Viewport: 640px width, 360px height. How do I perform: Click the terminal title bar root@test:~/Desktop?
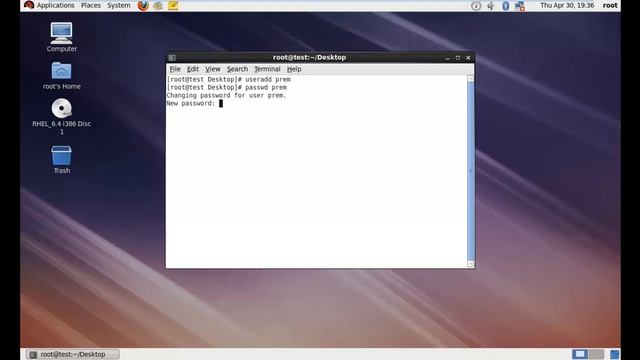[309, 58]
